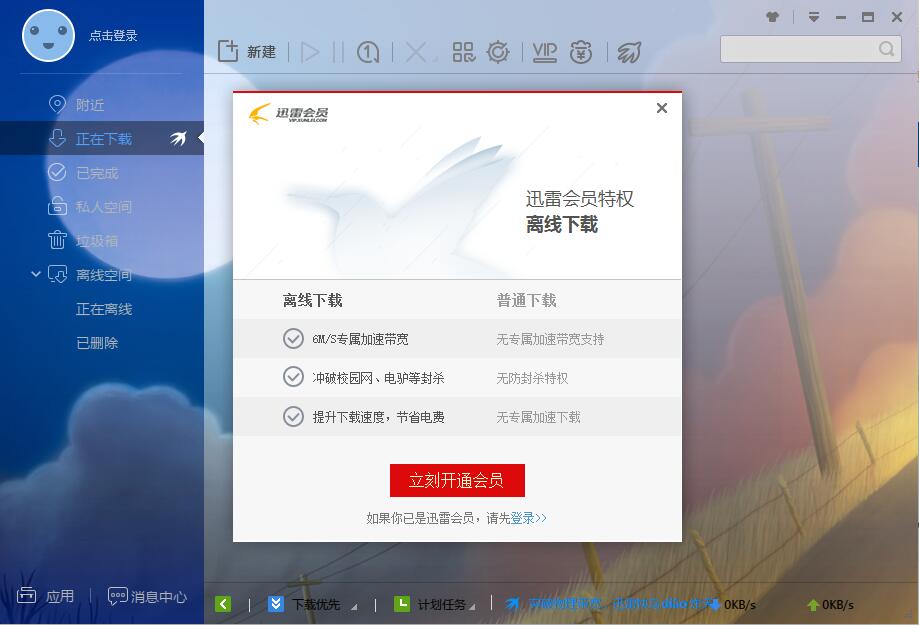The image size is (919, 625).
Task: Close the 迅雷会员 dialog
Action: coord(662,108)
